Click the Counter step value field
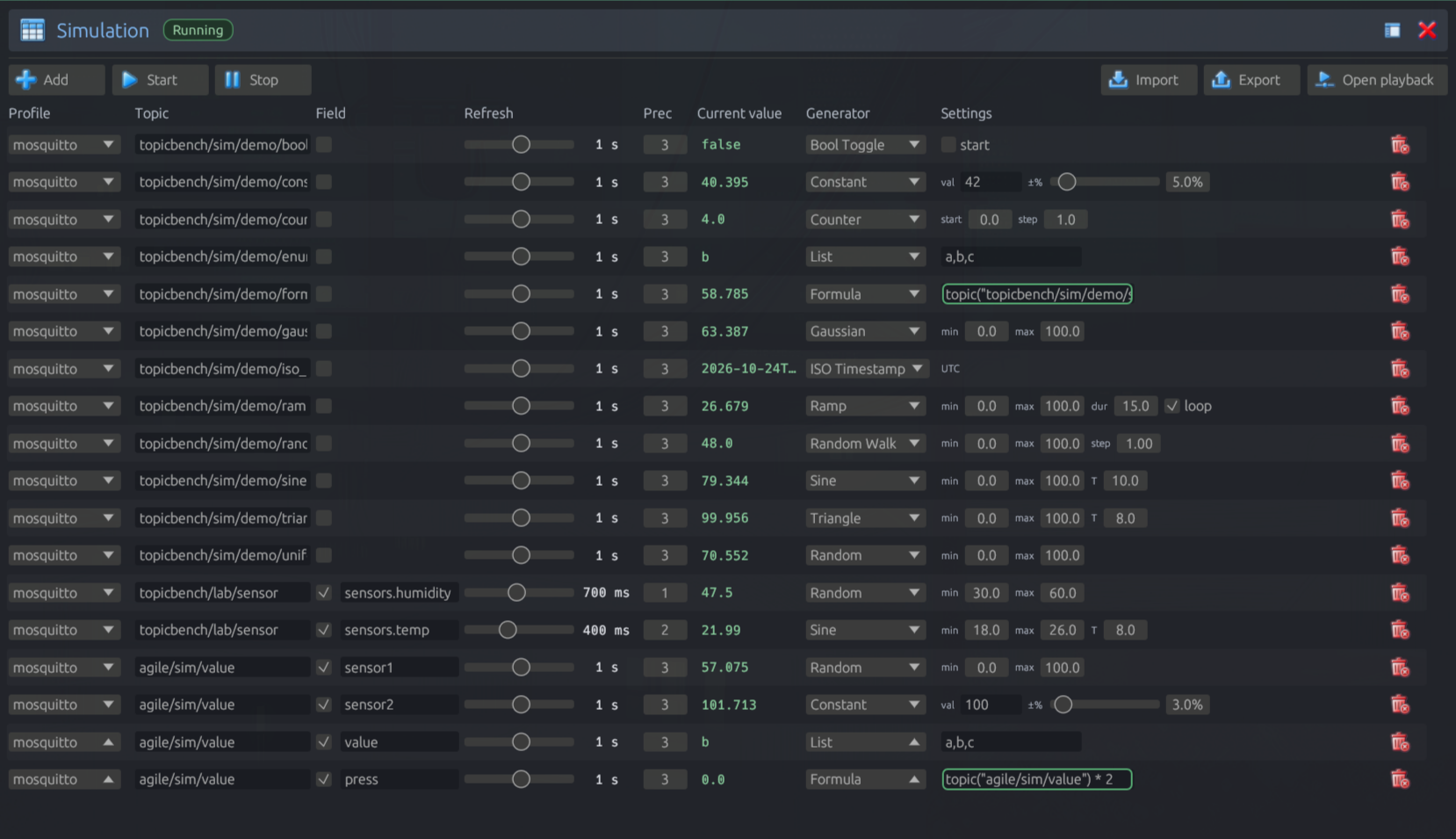 pos(1065,220)
